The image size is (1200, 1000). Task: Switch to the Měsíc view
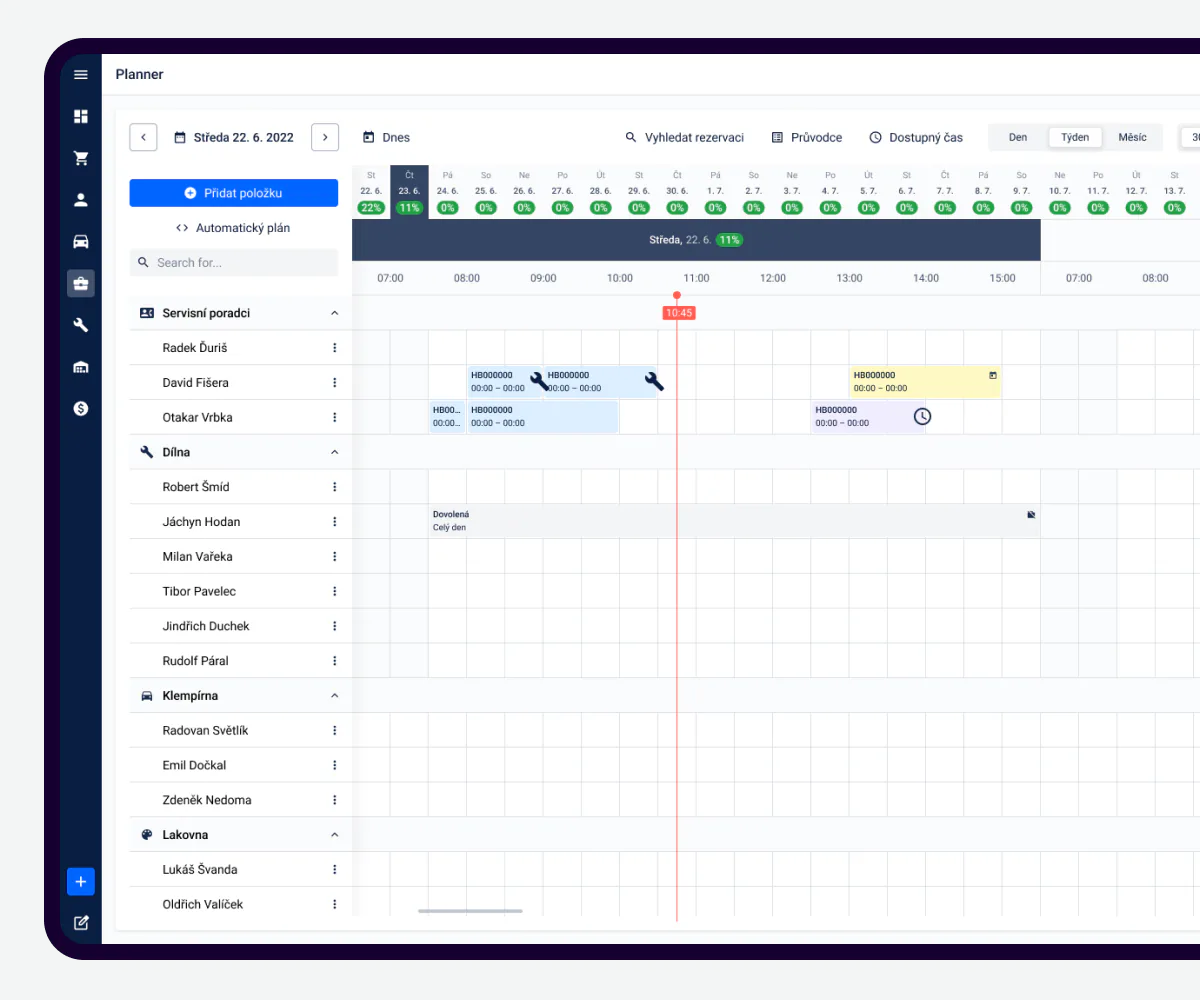[x=1133, y=137]
